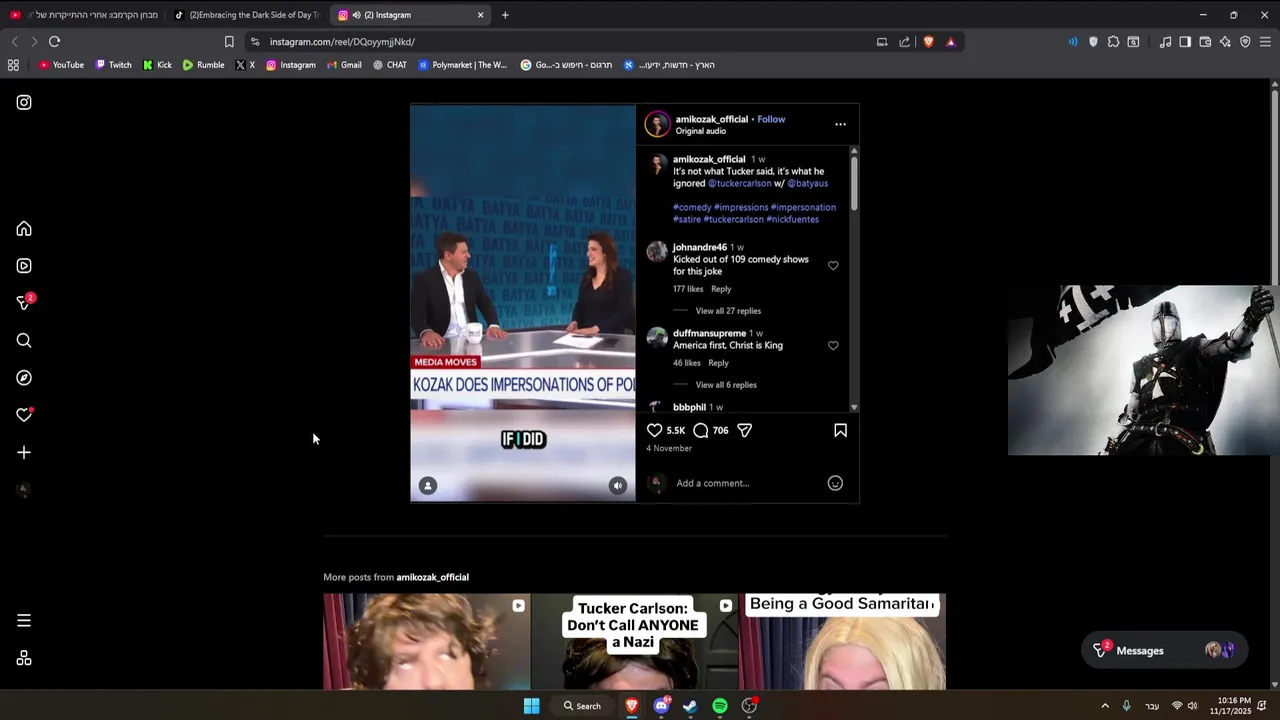Open the #nickfuentes hashtag
This screenshot has width=1280, height=720.
click(x=793, y=220)
